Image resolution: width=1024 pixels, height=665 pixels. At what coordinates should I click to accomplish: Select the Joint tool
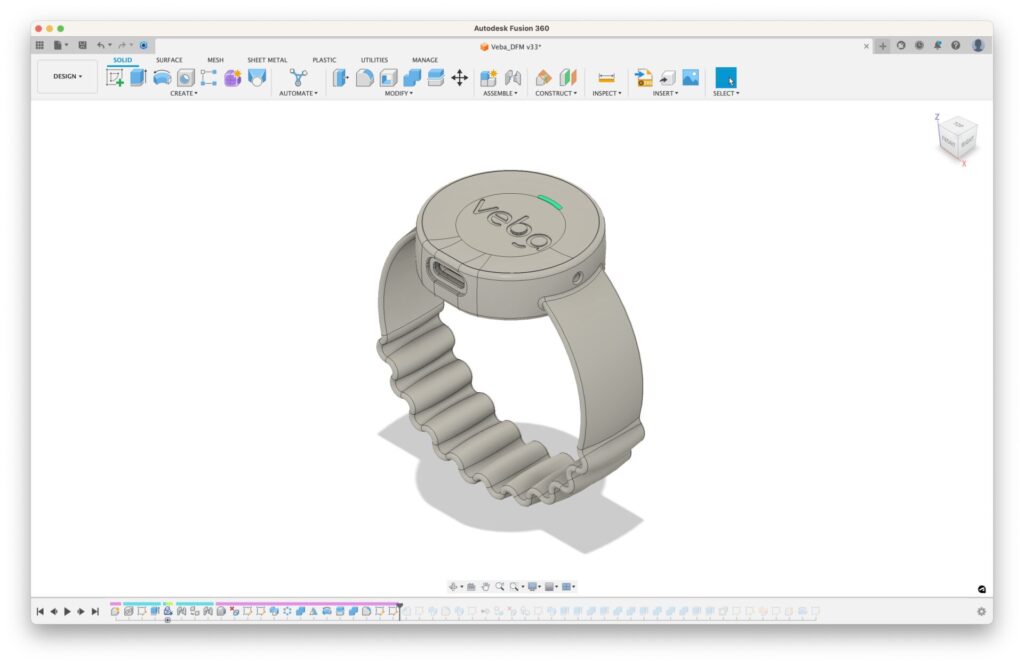point(513,78)
